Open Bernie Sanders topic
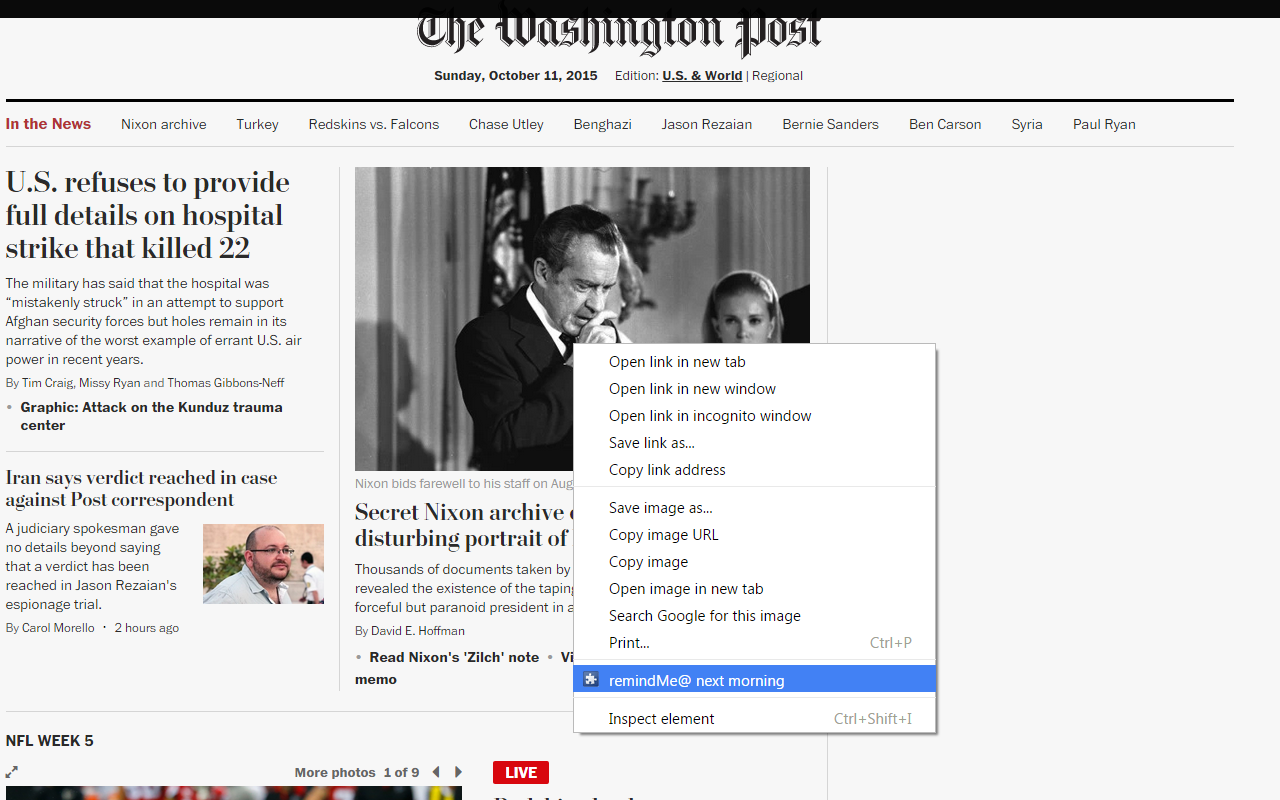Screen dimensions: 1280x800 [830, 125]
